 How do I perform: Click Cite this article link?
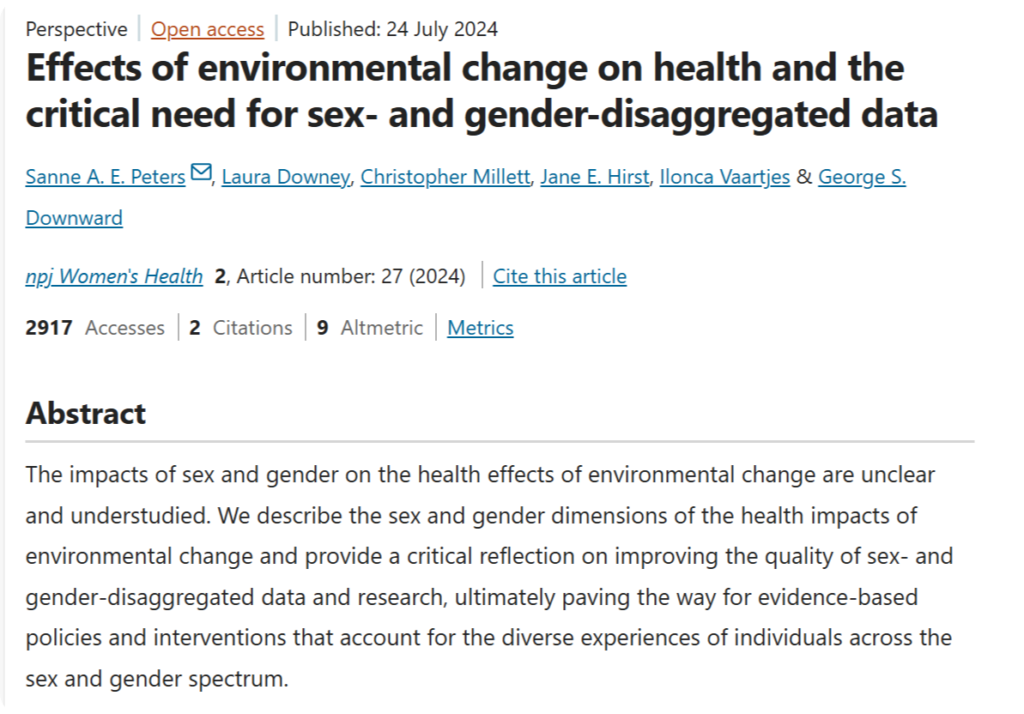click(559, 276)
